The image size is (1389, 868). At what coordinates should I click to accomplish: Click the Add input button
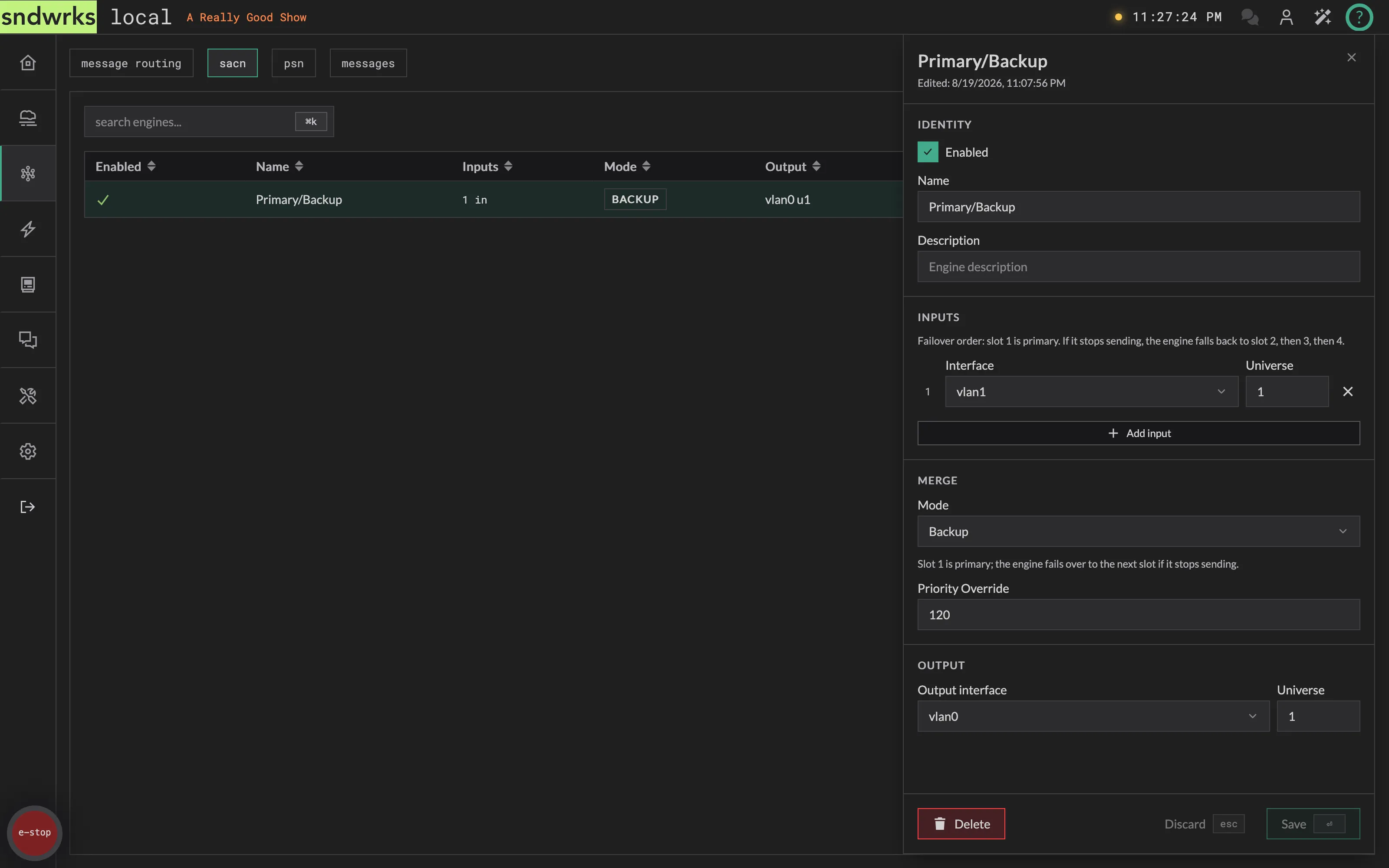point(1138,433)
